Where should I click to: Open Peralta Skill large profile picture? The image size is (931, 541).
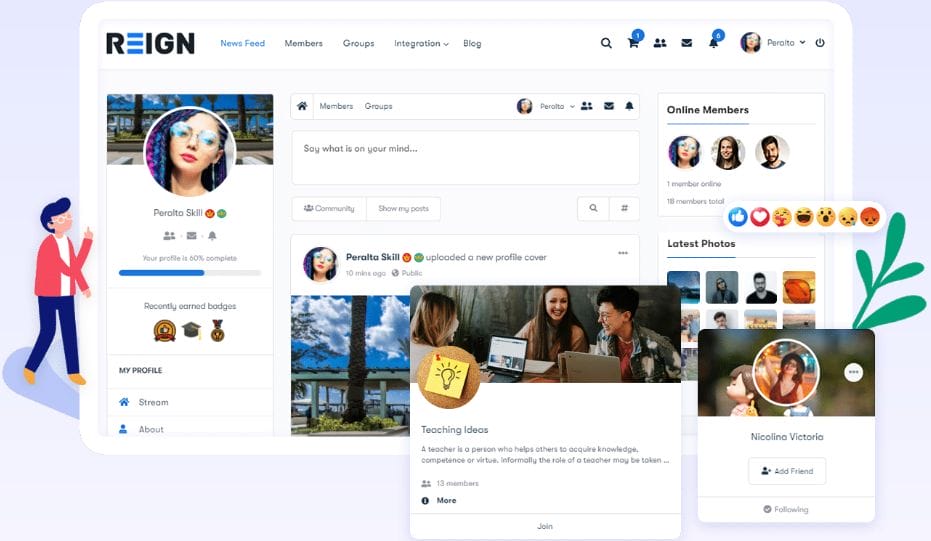(189, 151)
